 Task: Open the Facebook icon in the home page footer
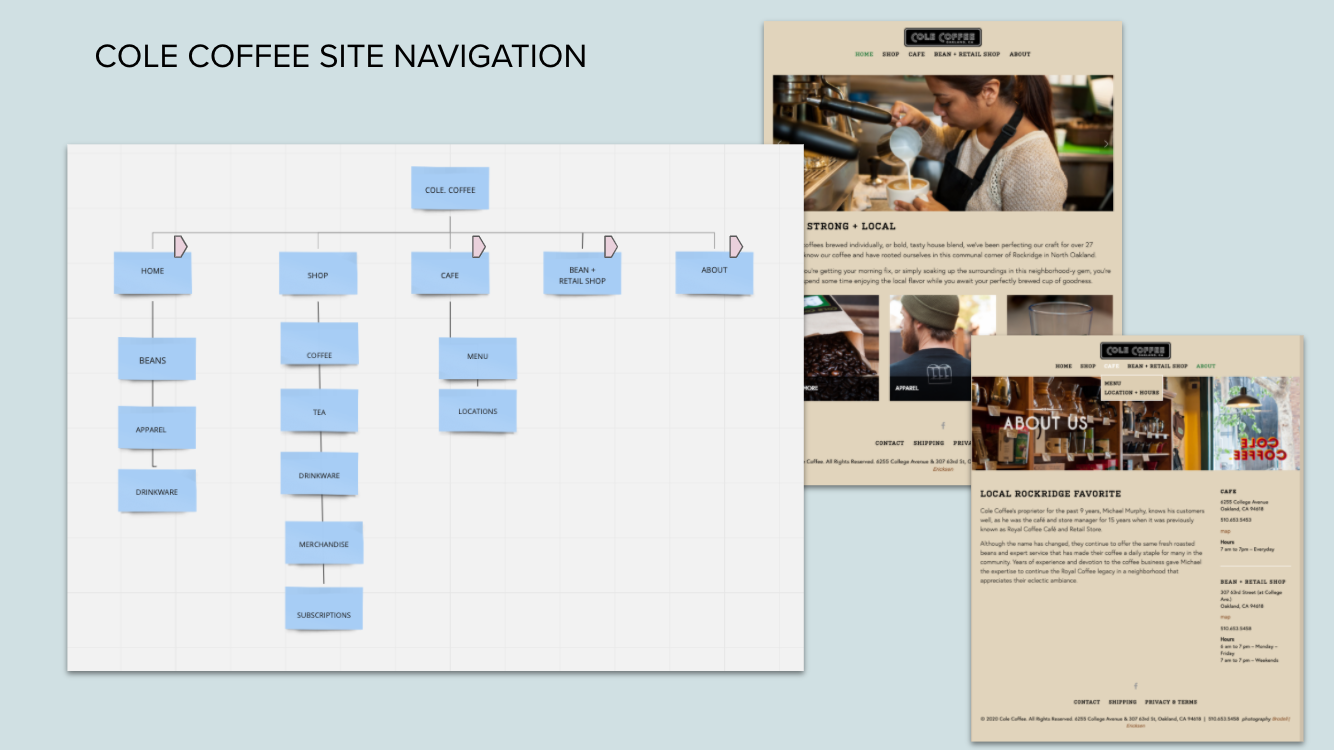(942, 426)
